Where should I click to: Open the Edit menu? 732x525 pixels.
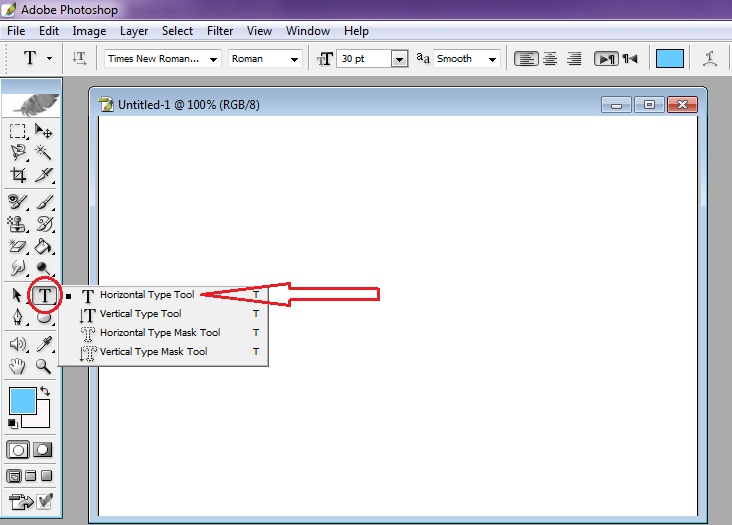(x=49, y=31)
